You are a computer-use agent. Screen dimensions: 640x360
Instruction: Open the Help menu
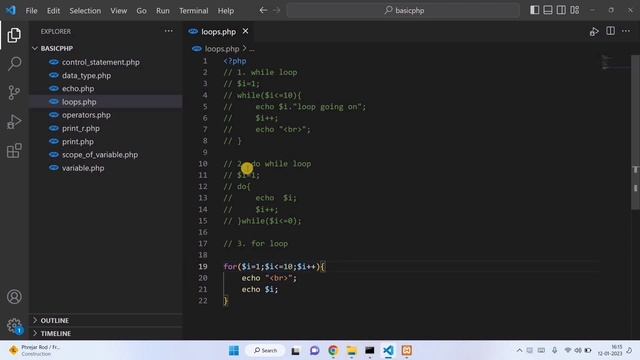(225, 11)
